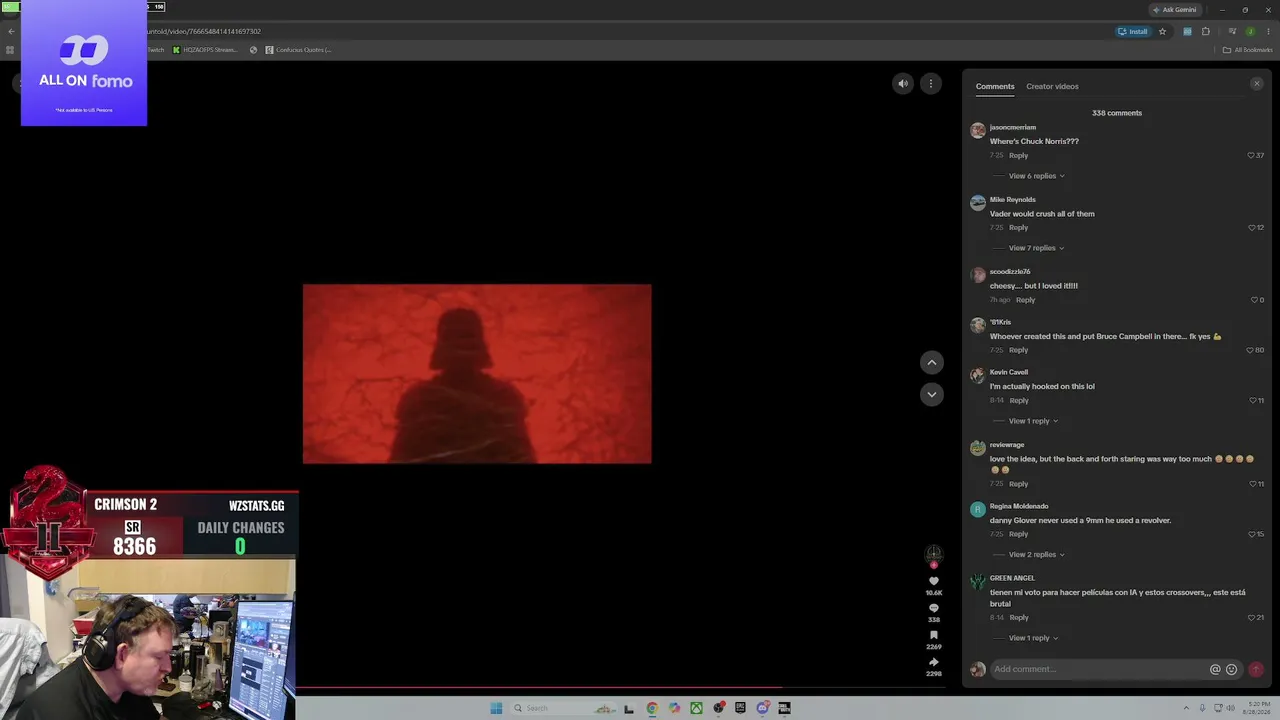Open GREEN ANGEL's profile avatar
Screen dimensions: 1280x720
coord(978,581)
